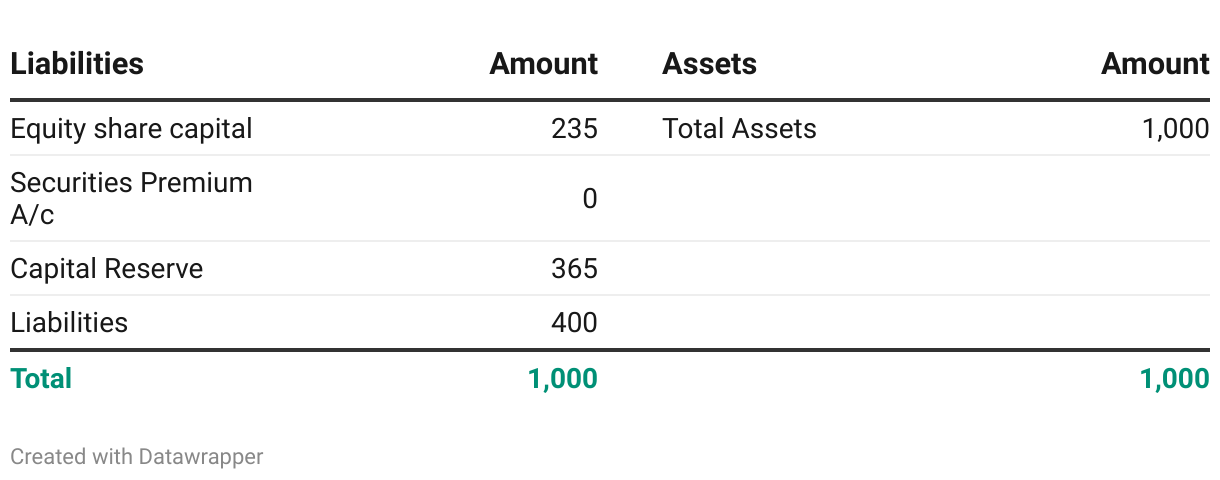Click the first Amount column header
This screenshot has width=1220, height=480.
(543, 64)
